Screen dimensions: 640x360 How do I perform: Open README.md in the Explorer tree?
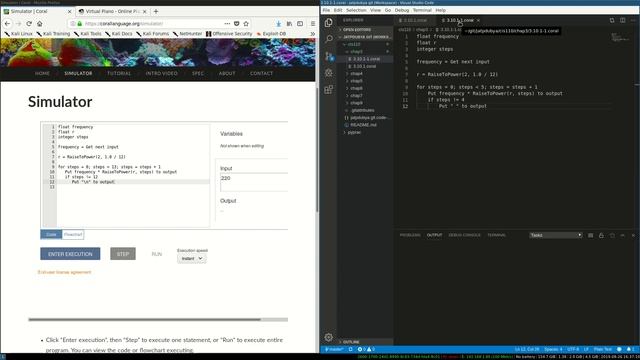(x=363, y=125)
